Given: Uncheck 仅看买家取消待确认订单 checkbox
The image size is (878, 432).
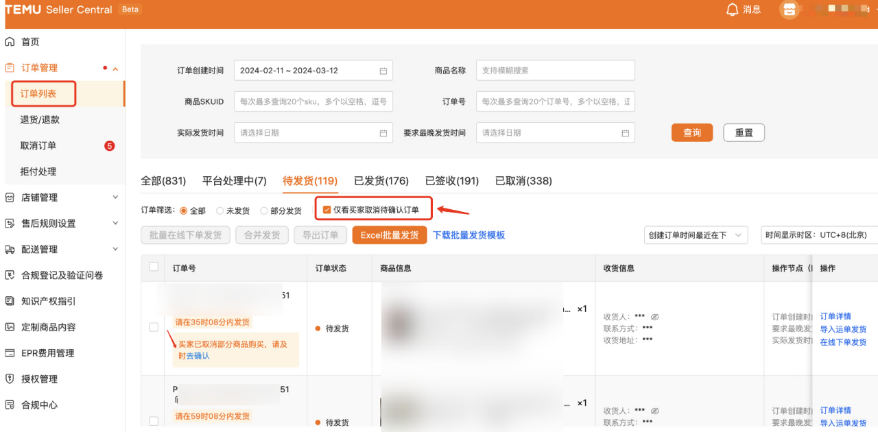Looking at the screenshot, I should click(x=326, y=210).
